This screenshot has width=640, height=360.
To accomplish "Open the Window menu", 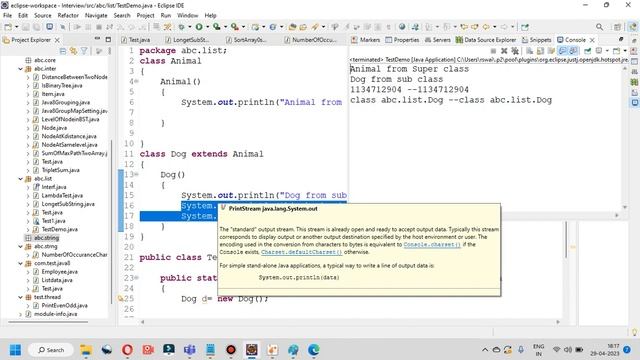I will [x=187, y=16].
